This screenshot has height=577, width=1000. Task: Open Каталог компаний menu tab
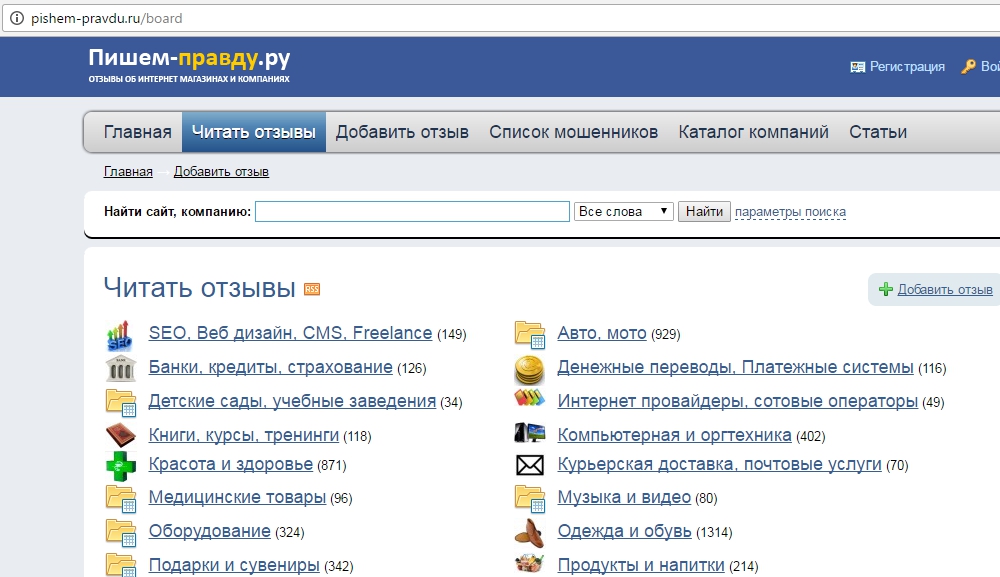coord(754,132)
